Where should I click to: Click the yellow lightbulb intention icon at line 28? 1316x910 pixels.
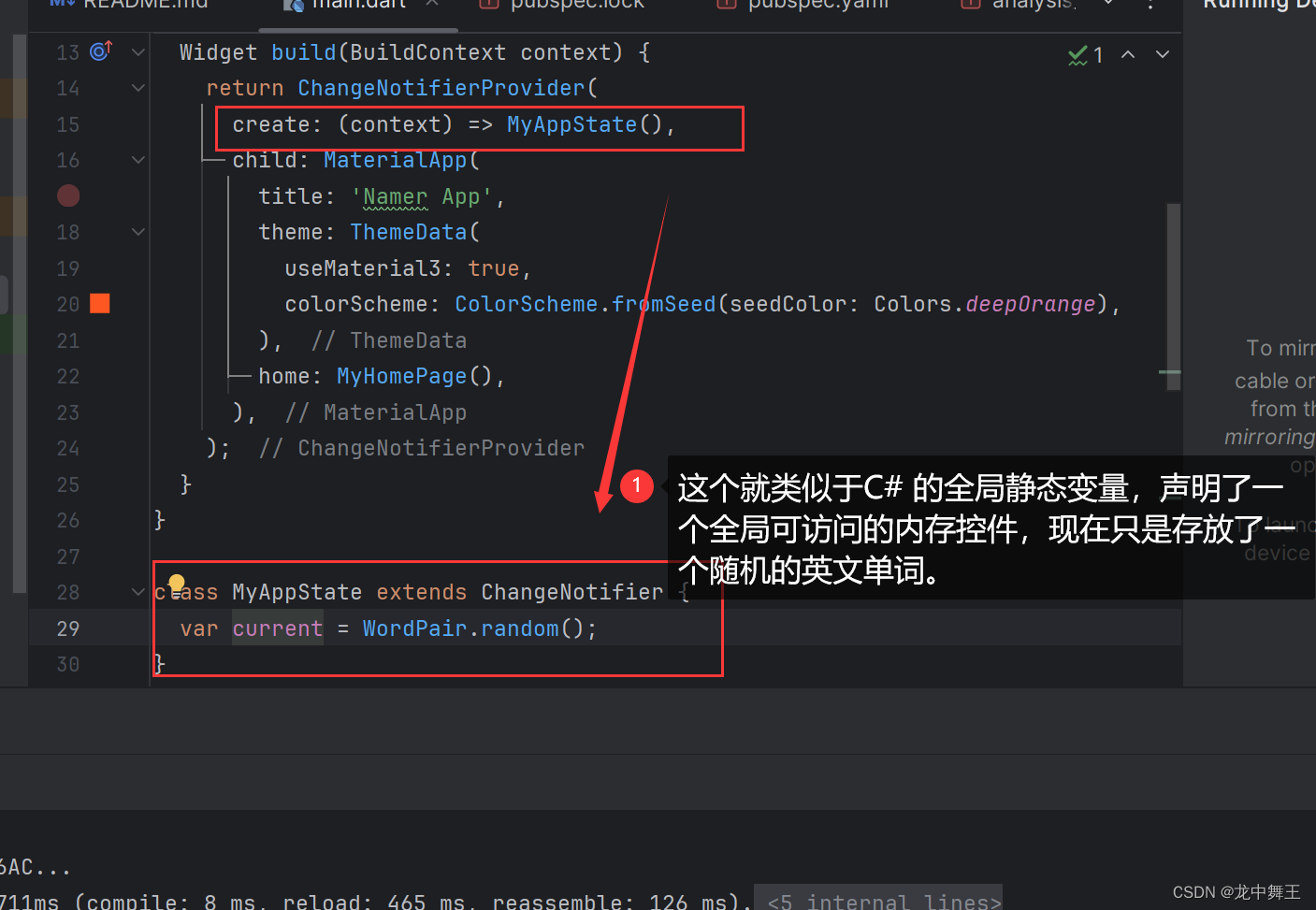point(177,585)
